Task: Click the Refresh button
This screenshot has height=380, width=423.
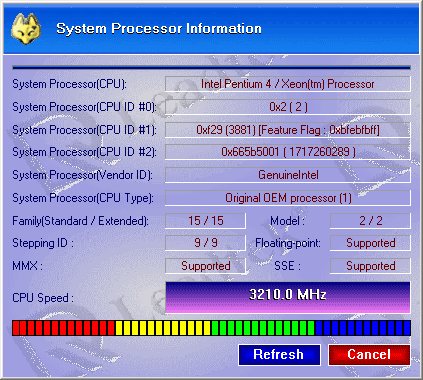Action: click(x=279, y=355)
